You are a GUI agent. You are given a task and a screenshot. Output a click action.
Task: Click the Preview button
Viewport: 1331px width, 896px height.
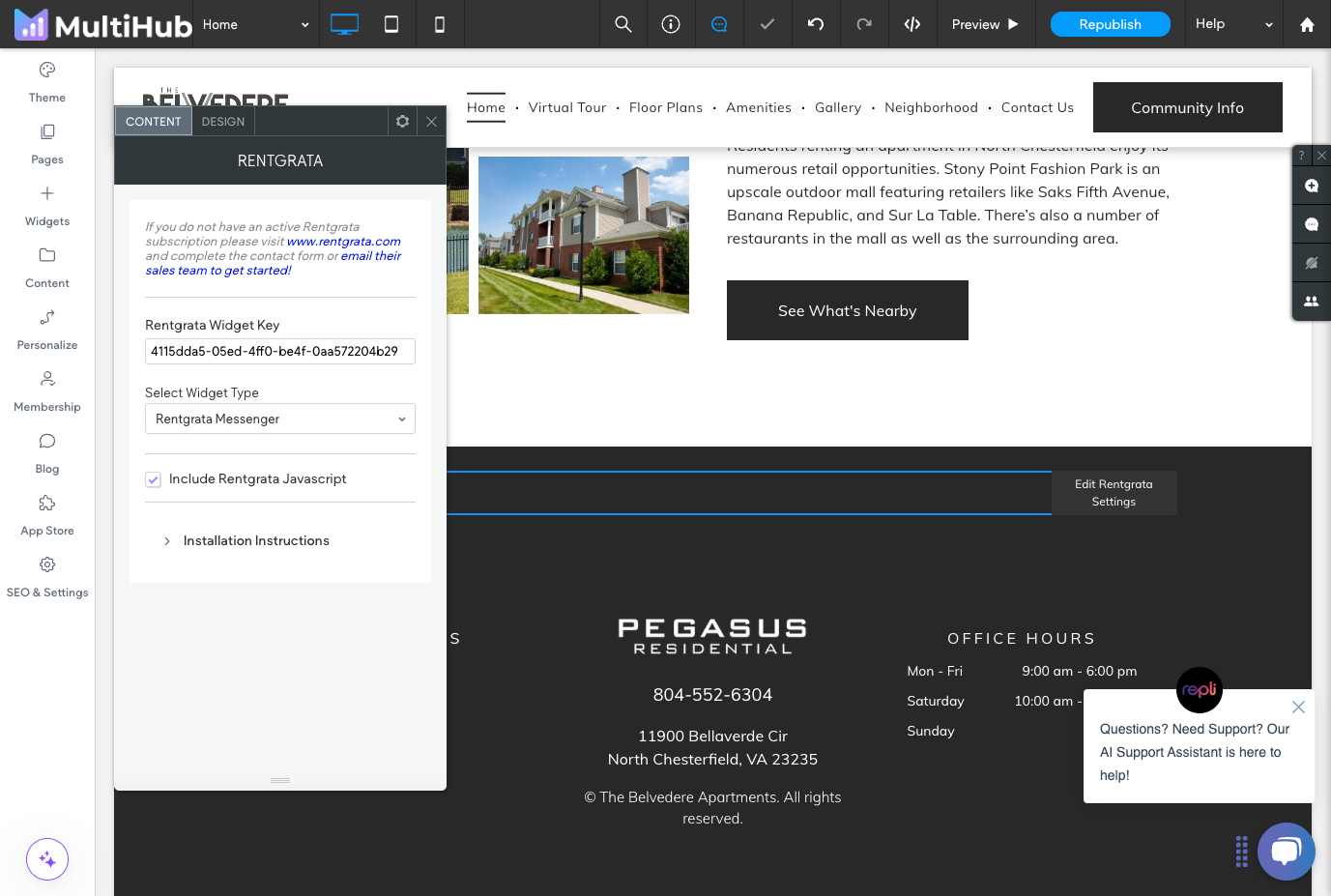tap(985, 24)
